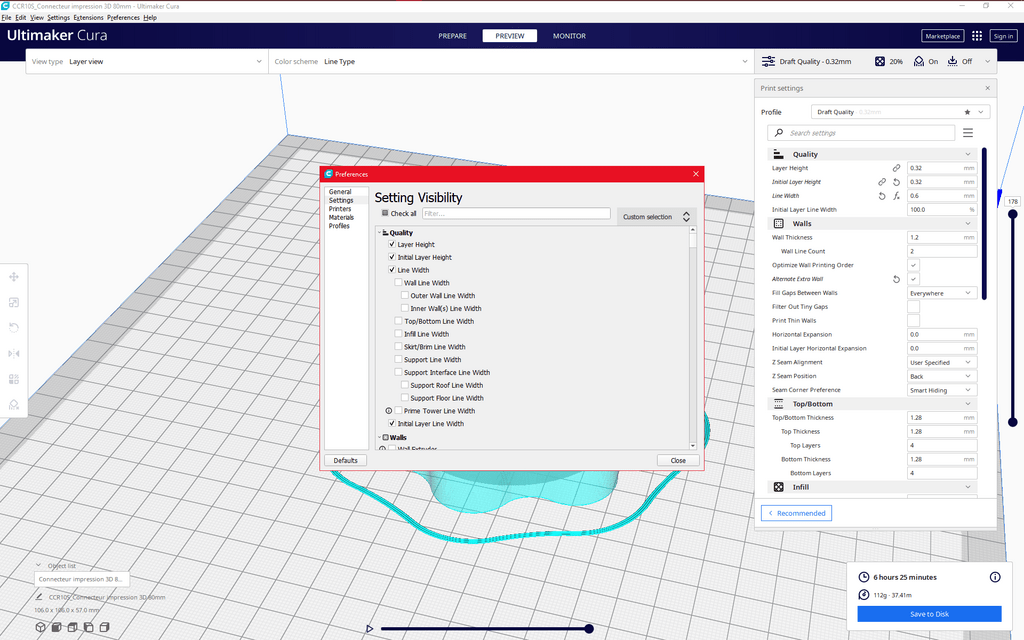
Task: Click the Save to Disk button
Action: (929, 614)
